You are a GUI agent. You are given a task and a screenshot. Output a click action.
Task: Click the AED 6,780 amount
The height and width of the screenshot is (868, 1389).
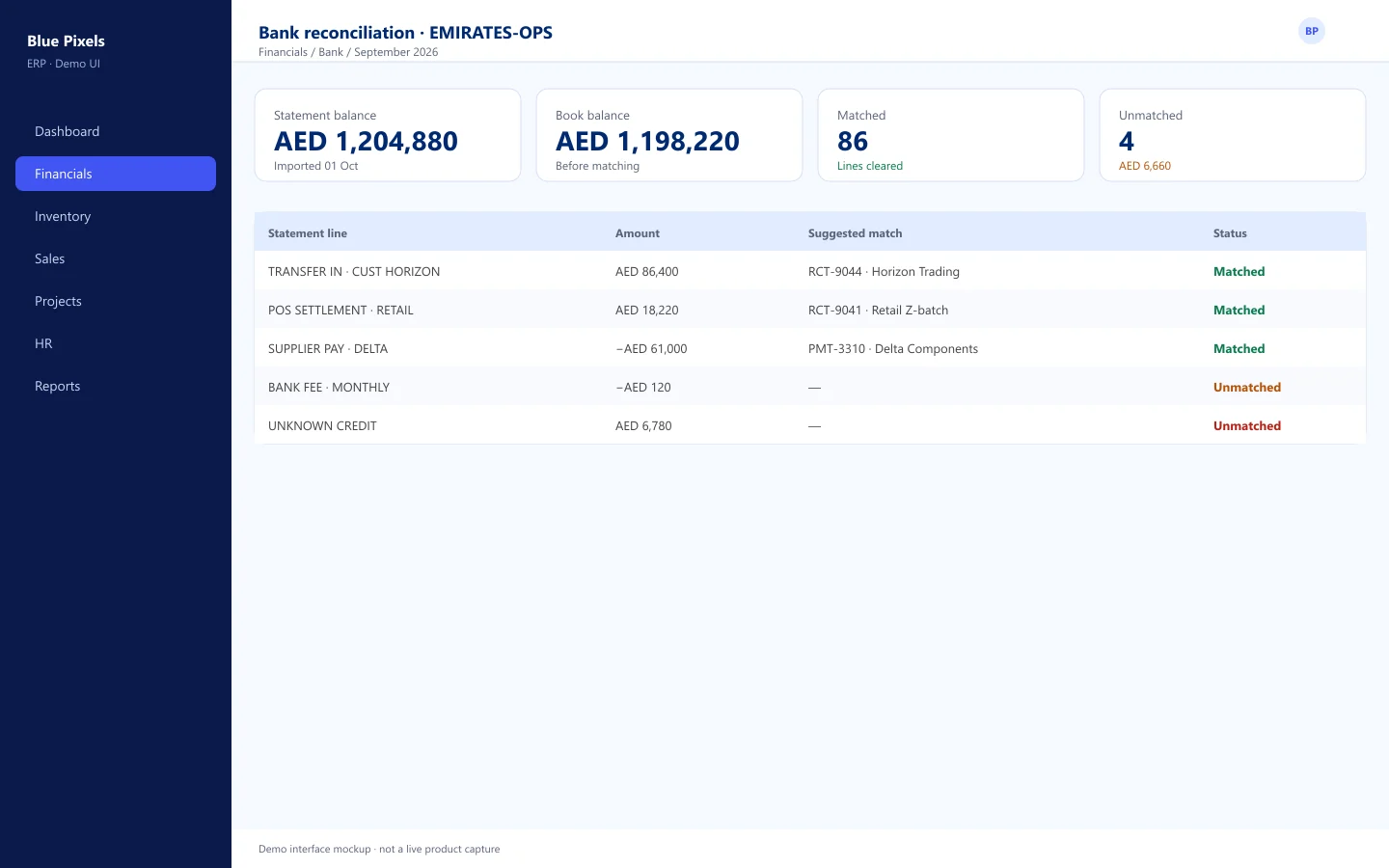[x=643, y=425]
